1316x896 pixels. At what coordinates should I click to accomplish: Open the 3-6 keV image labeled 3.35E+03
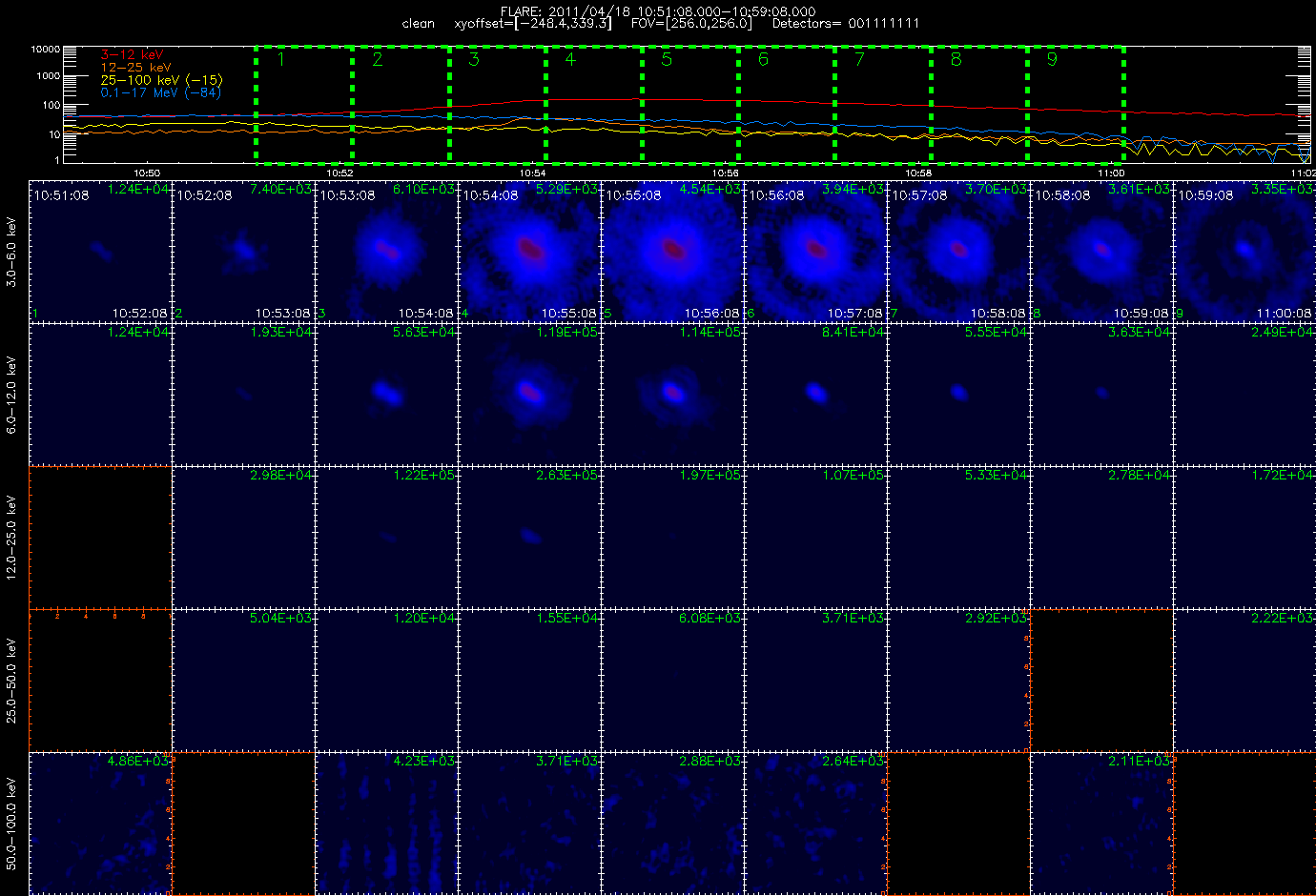pos(1245,251)
